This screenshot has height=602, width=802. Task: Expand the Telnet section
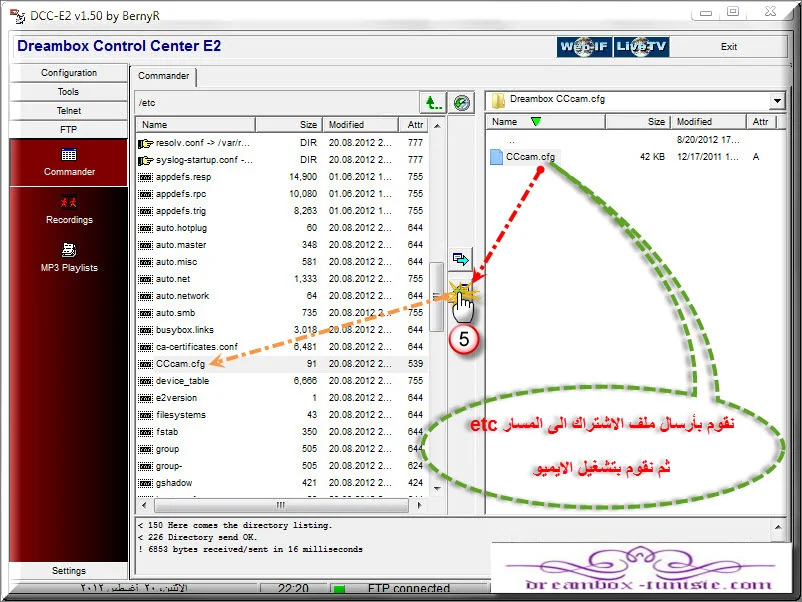click(x=69, y=111)
